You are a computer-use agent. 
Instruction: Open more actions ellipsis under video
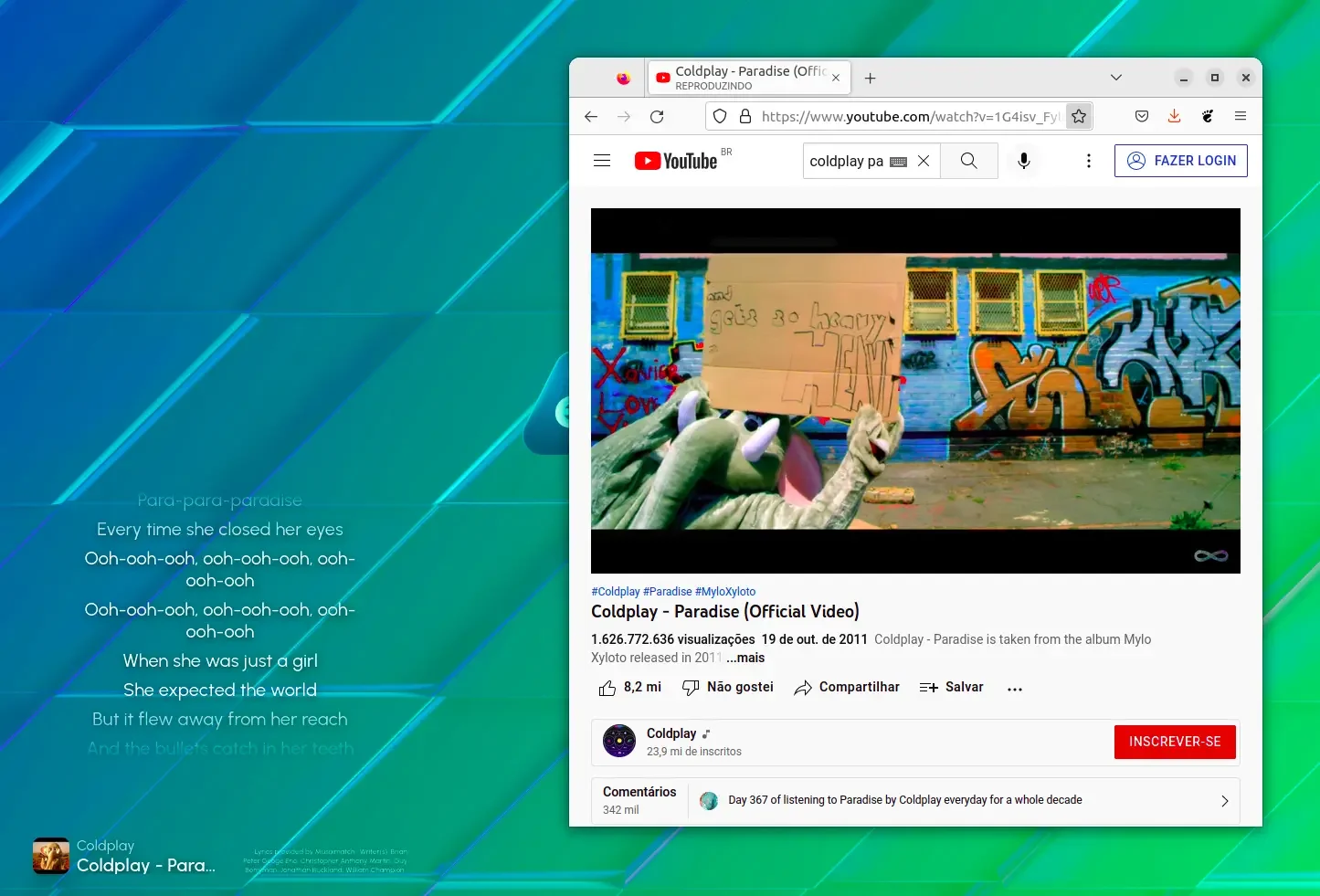pos(1015,689)
